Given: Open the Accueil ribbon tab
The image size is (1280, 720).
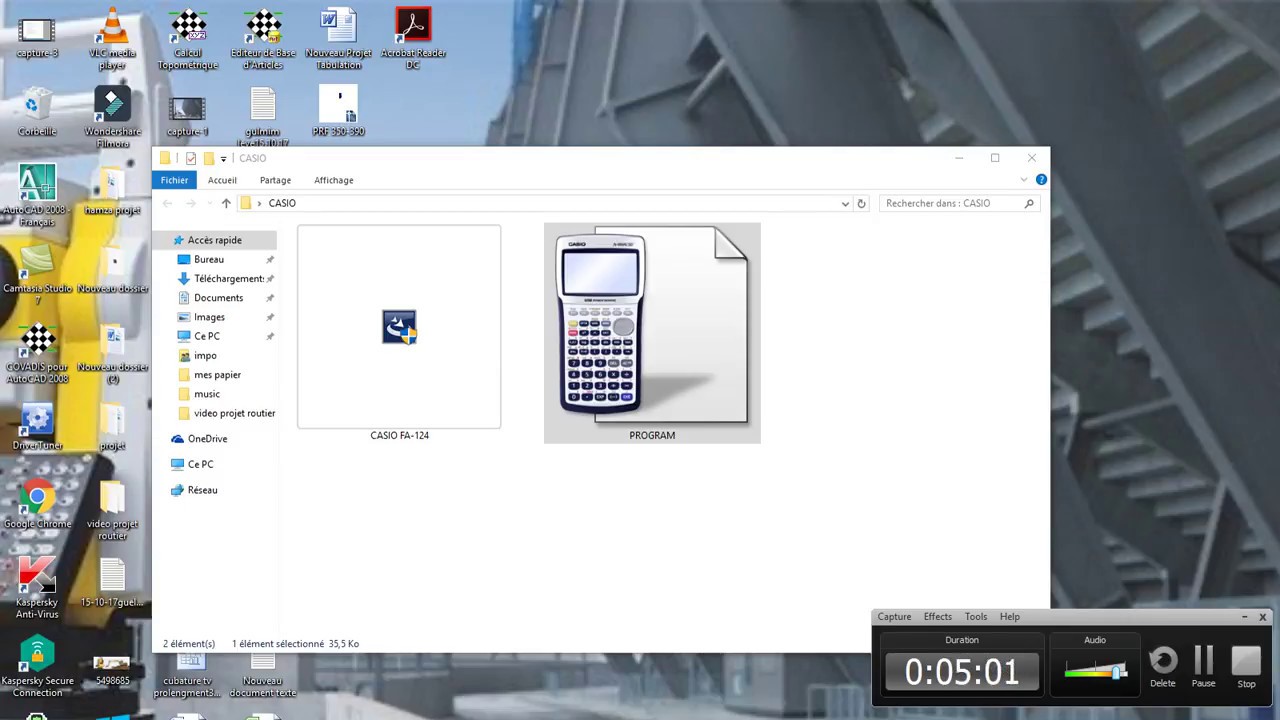Looking at the screenshot, I should click(x=222, y=180).
